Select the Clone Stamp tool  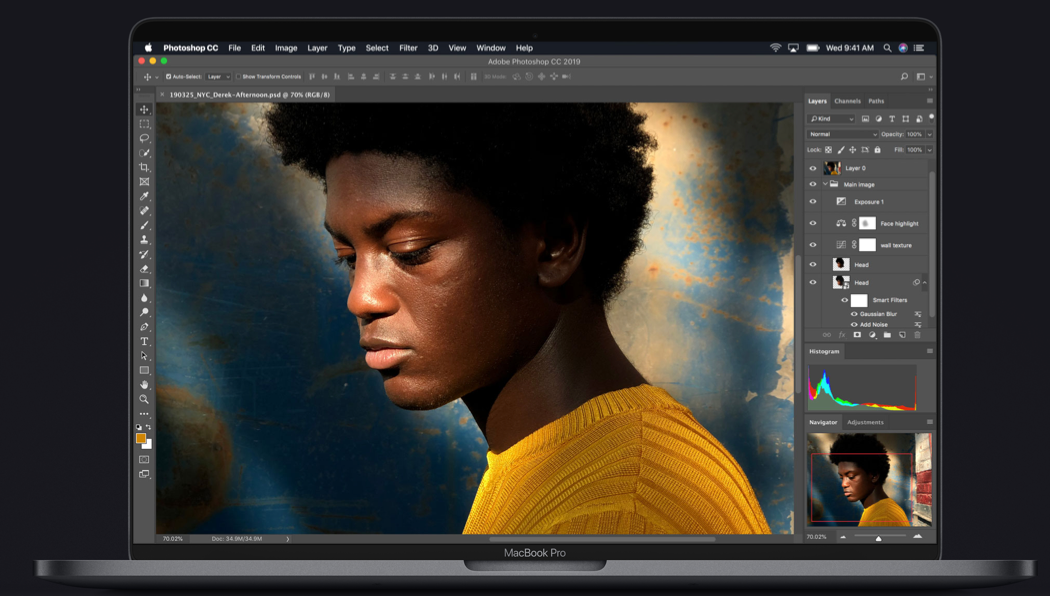[144, 239]
